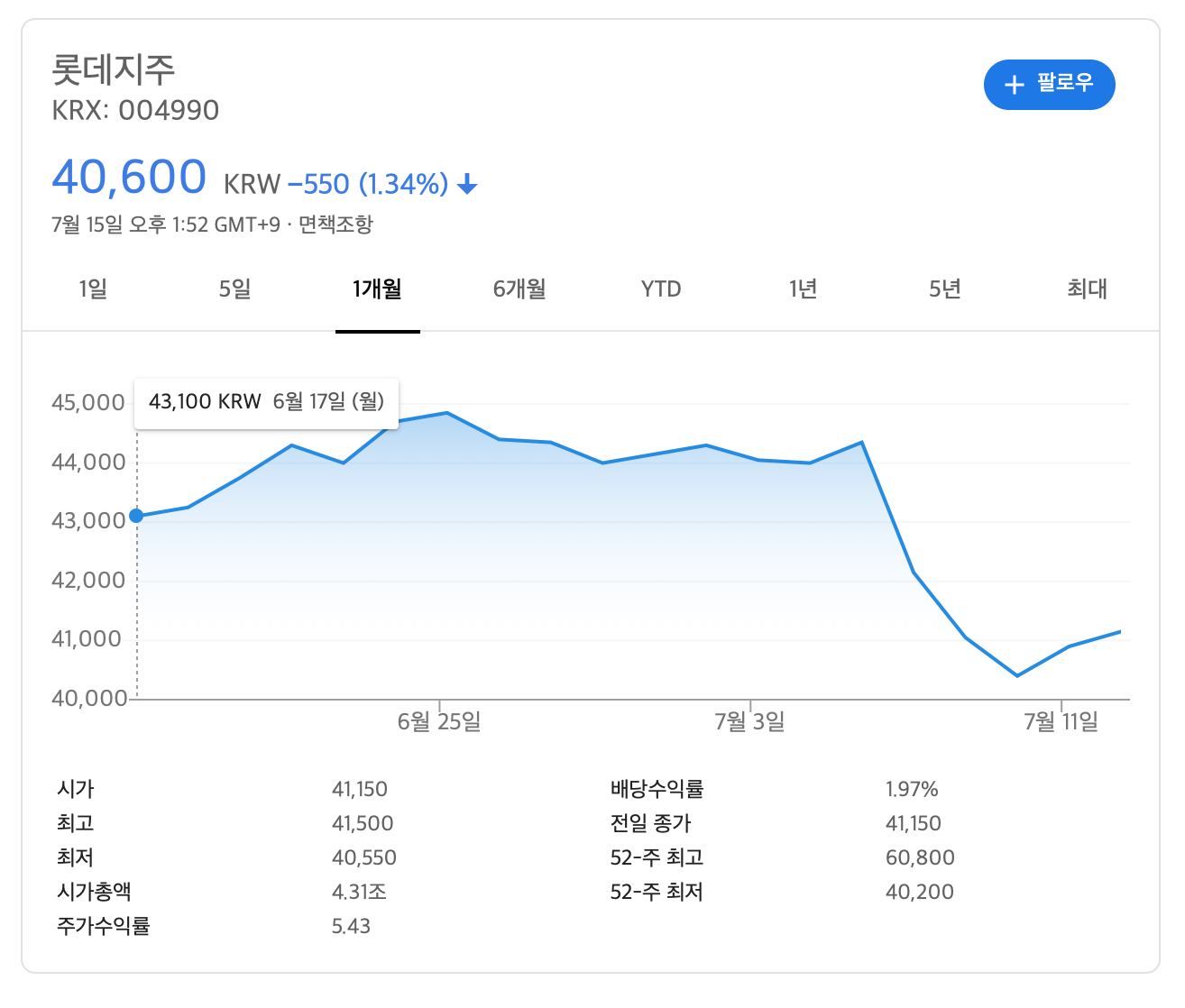This screenshot has height=1008, width=1185.
Task: Click the plus icon in follow button
Action: coord(1015,85)
